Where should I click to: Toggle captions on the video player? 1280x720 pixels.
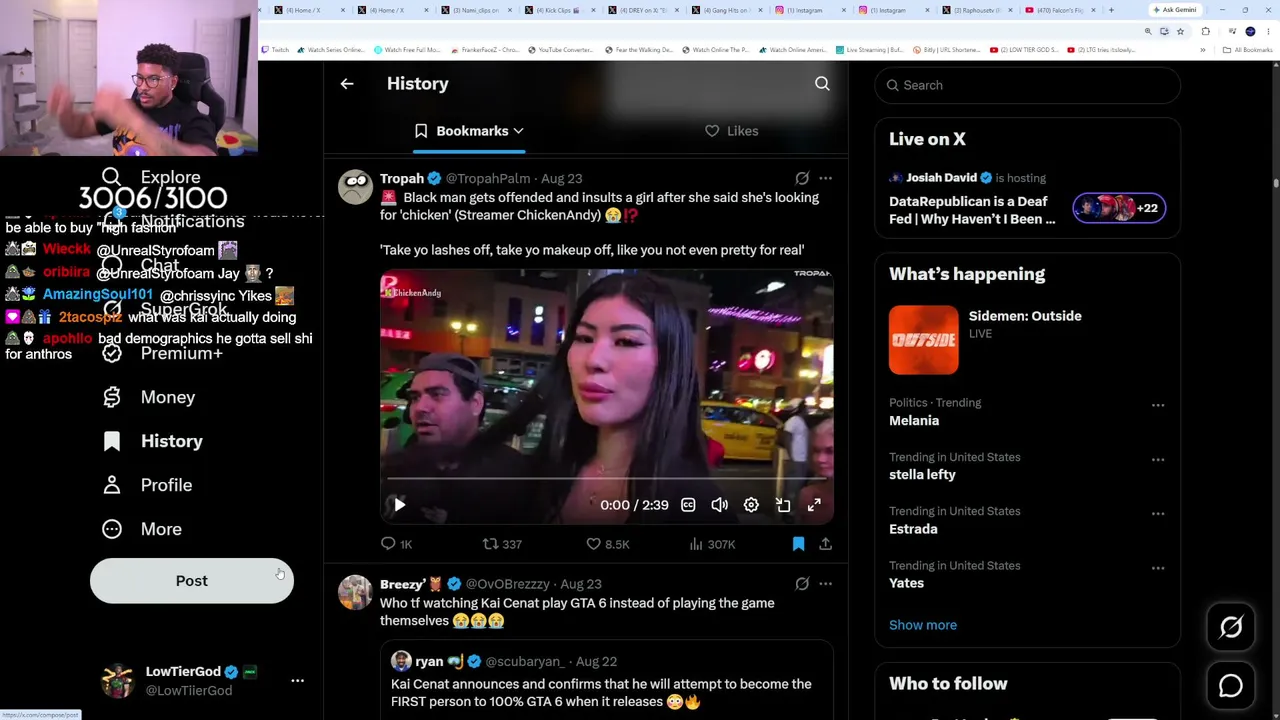point(688,505)
